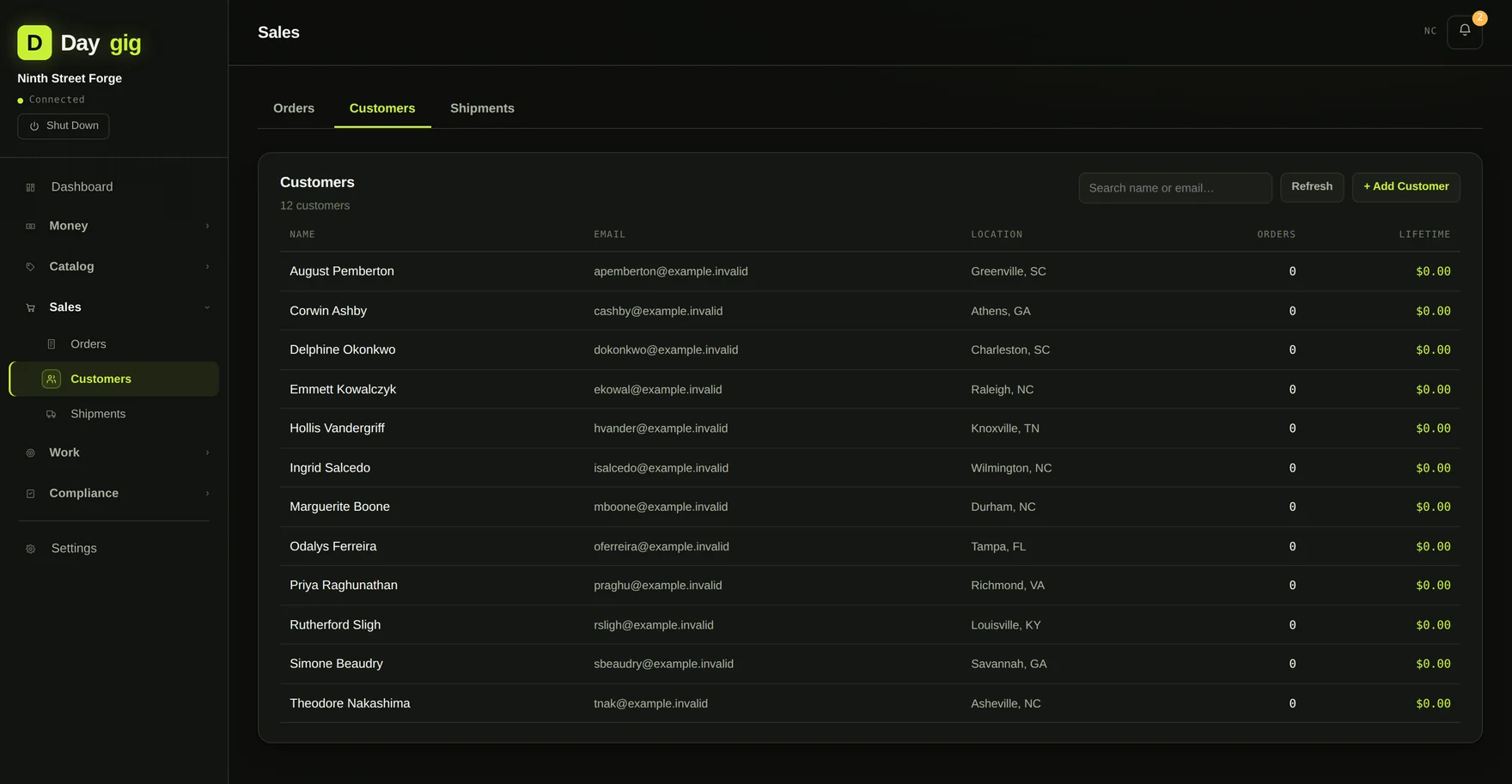Expand the Compliance section chevron

(x=207, y=494)
